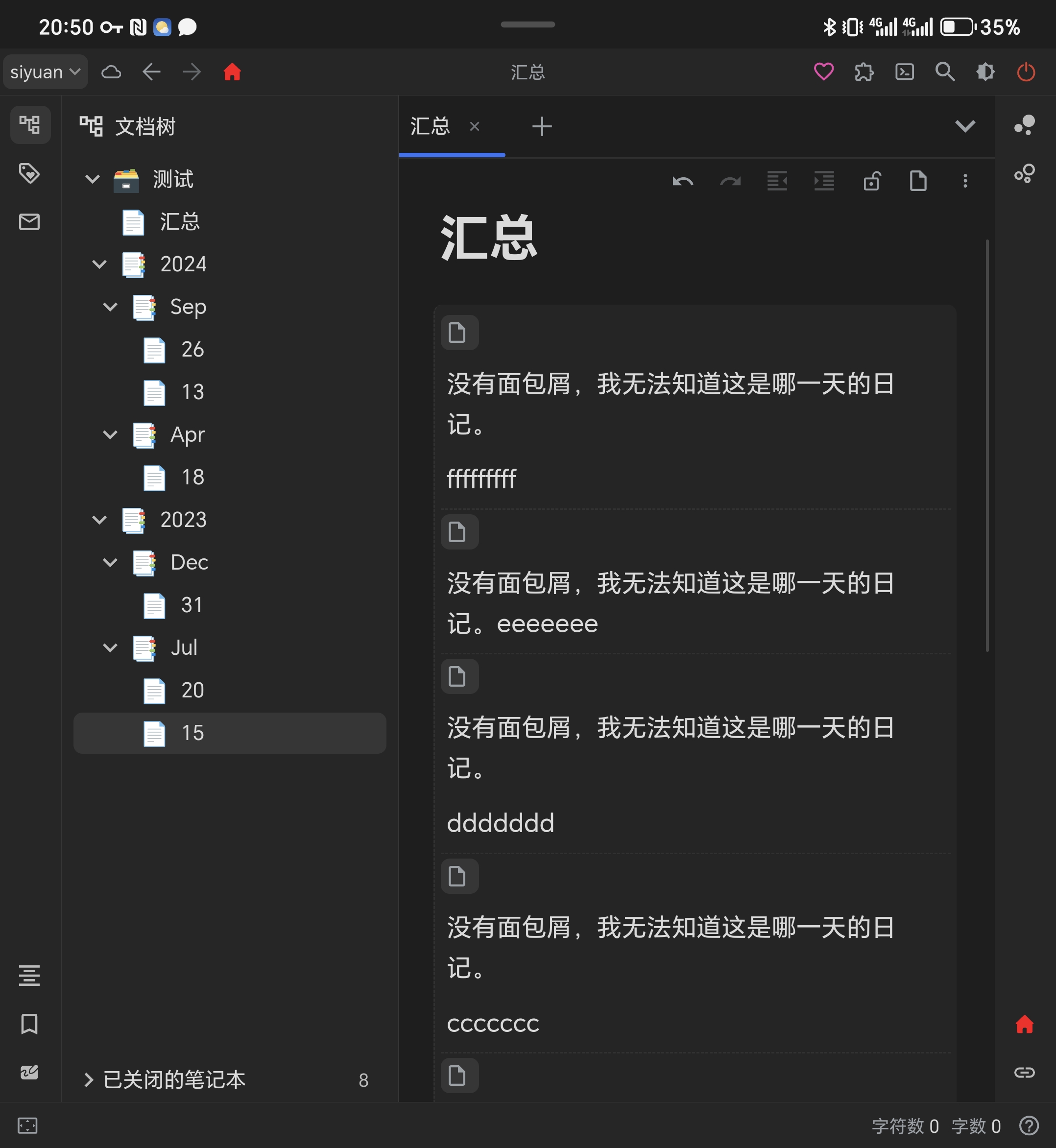Switch to the 汇总 tab
The image size is (1056, 1148).
(430, 126)
